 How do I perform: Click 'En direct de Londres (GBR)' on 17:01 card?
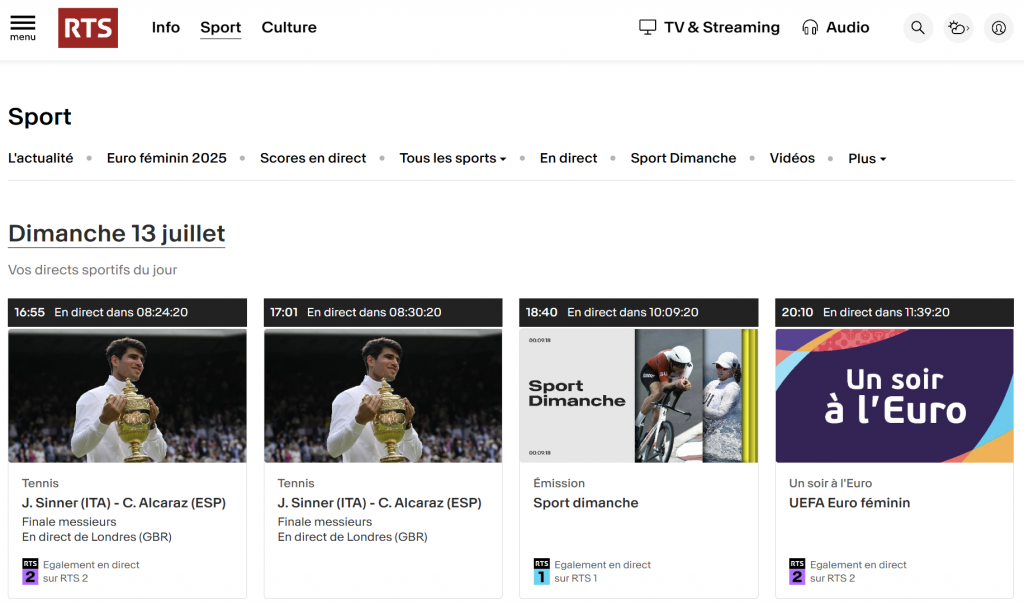point(353,537)
